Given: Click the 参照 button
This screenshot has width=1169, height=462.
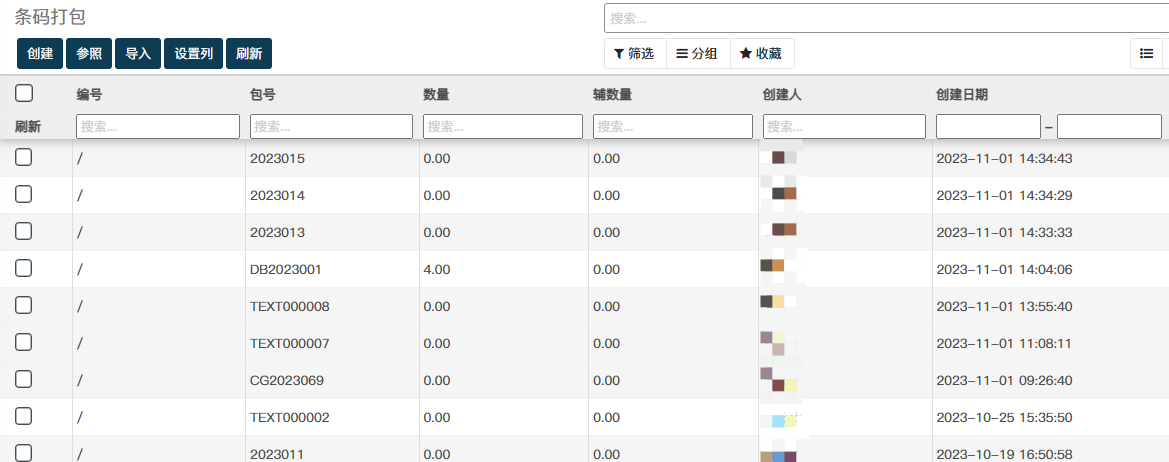Looking at the screenshot, I should click(89, 54).
